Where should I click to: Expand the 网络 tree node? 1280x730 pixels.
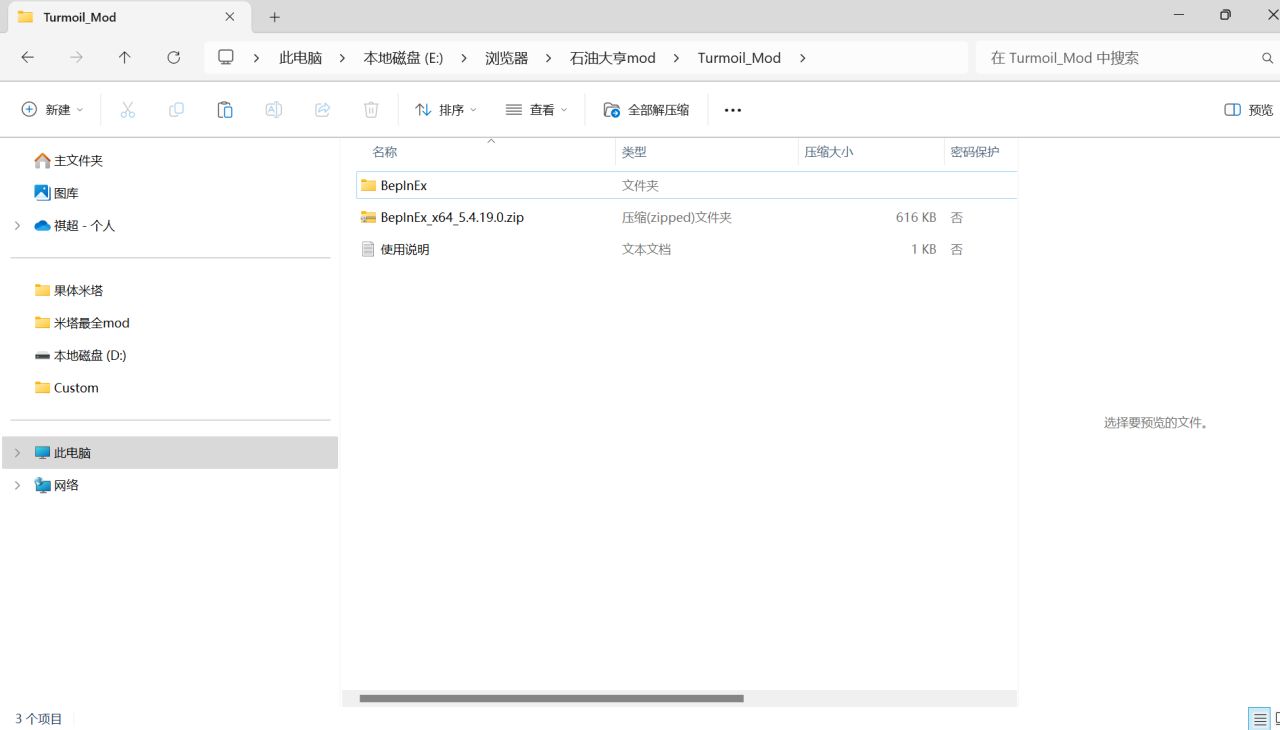(x=17, y=485)
